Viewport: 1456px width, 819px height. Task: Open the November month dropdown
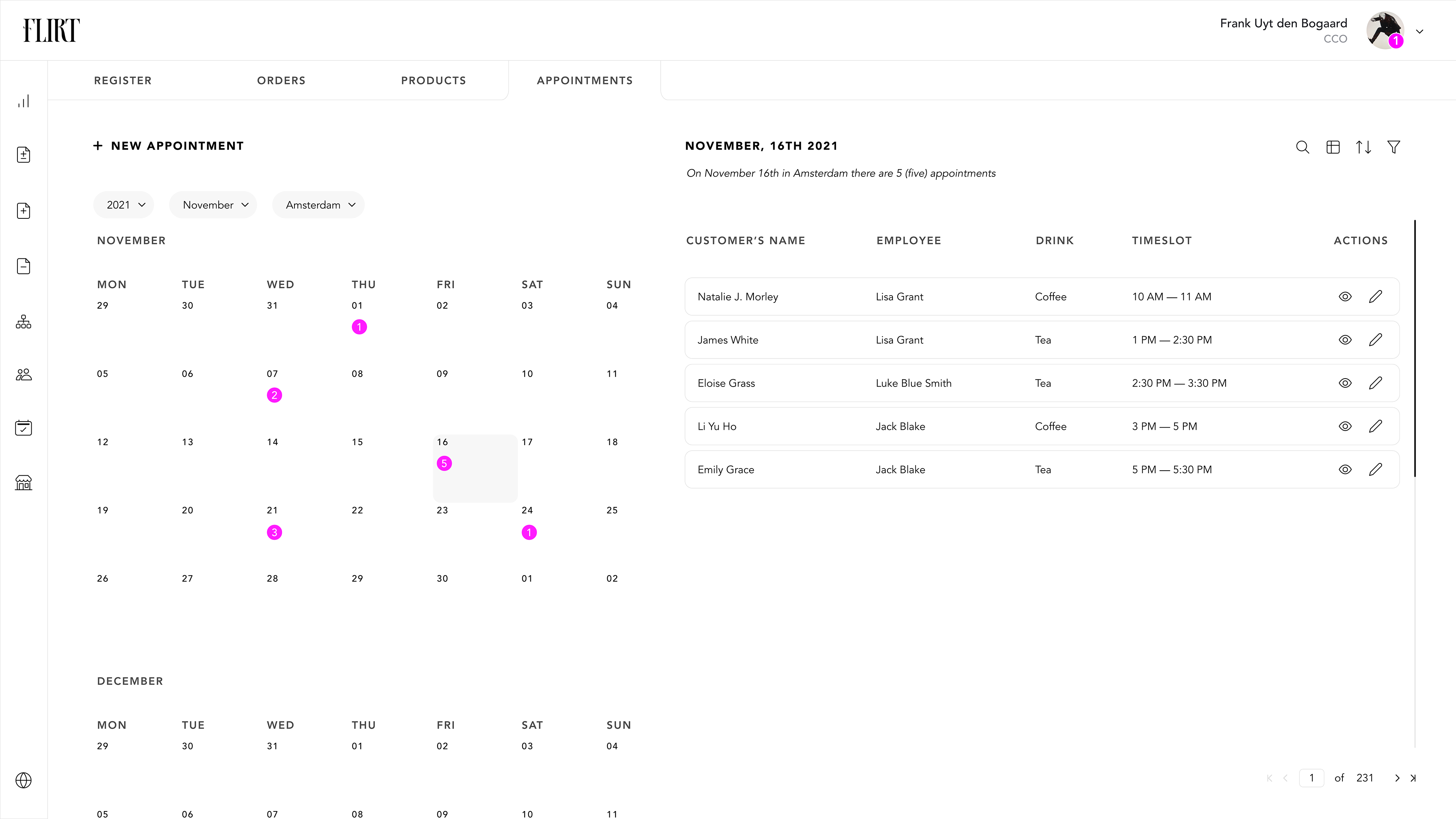pos(213,205)
